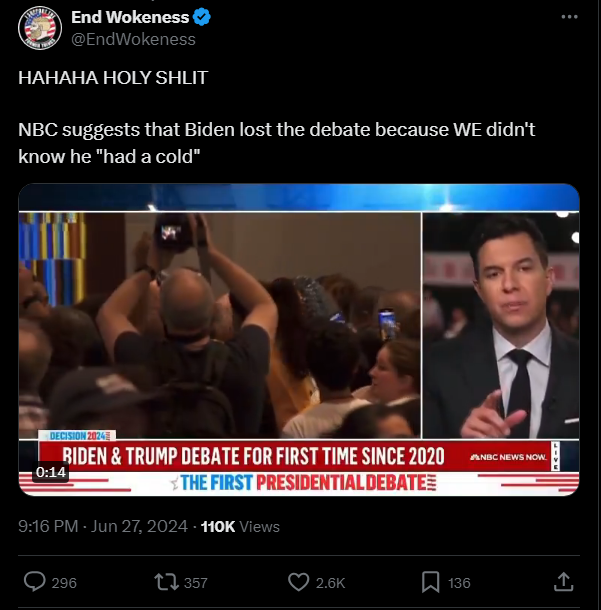Open the three-dot more options menu
The width and height of the screenshot is (601, 610).
[x=569, y=17]
